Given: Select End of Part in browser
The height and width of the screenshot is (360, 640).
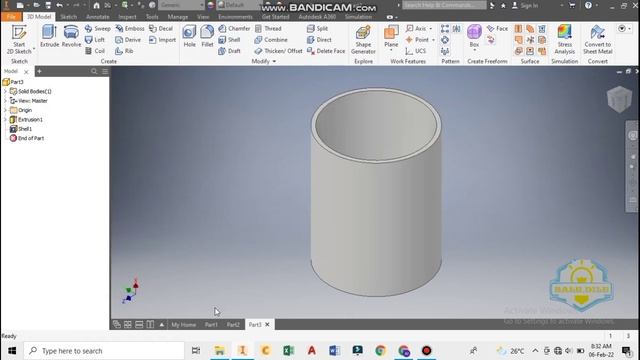Looking at the screenshot, I should [27, 138].
